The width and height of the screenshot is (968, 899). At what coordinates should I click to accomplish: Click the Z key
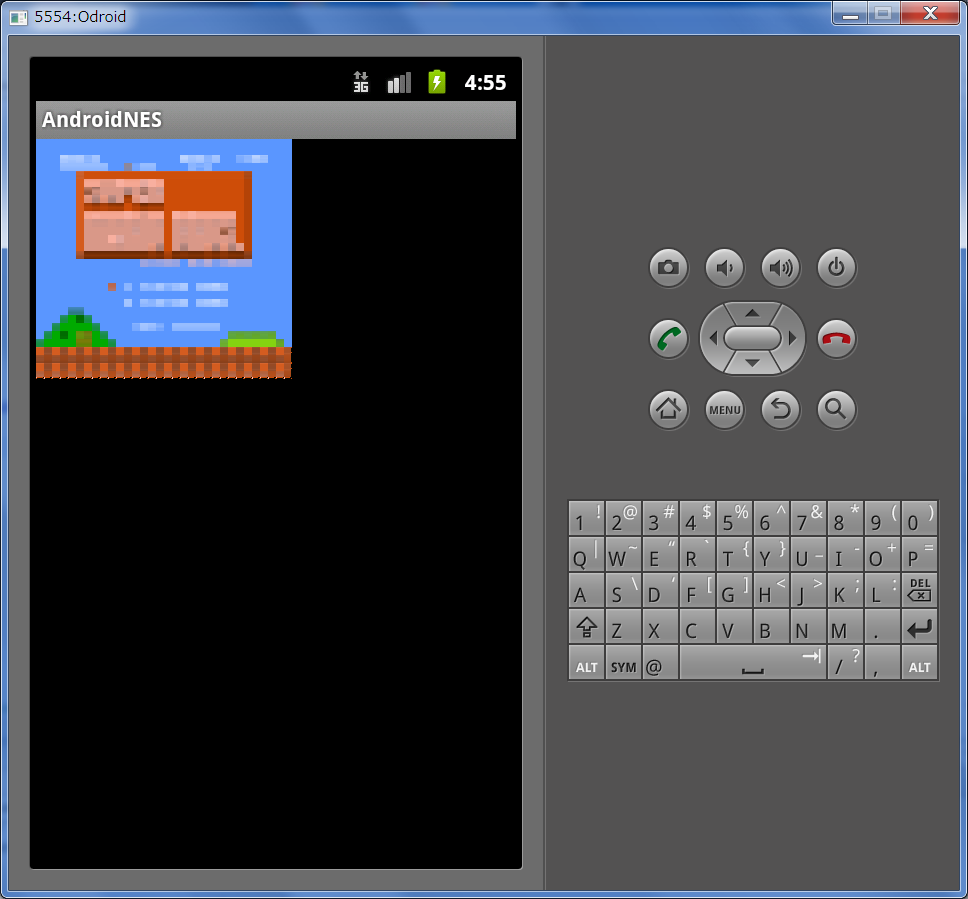click(623, 626)
